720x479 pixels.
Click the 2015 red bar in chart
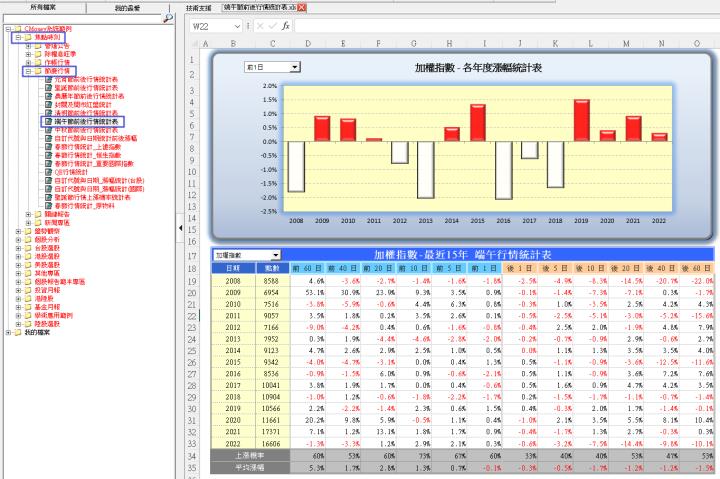pyautogui.click(x=478, y=123)
